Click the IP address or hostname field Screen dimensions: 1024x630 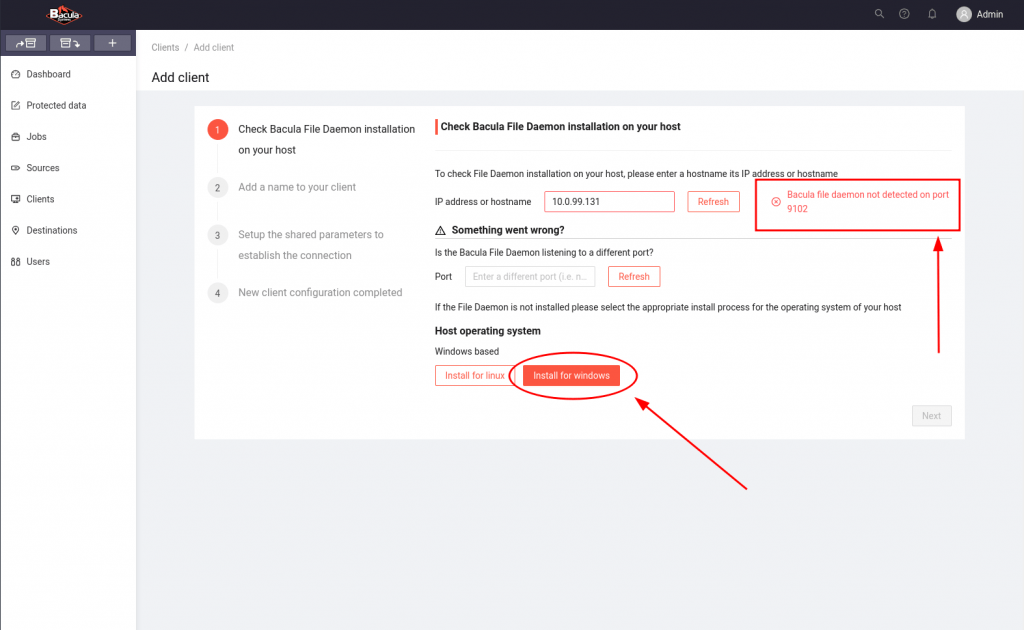(609, 202)
